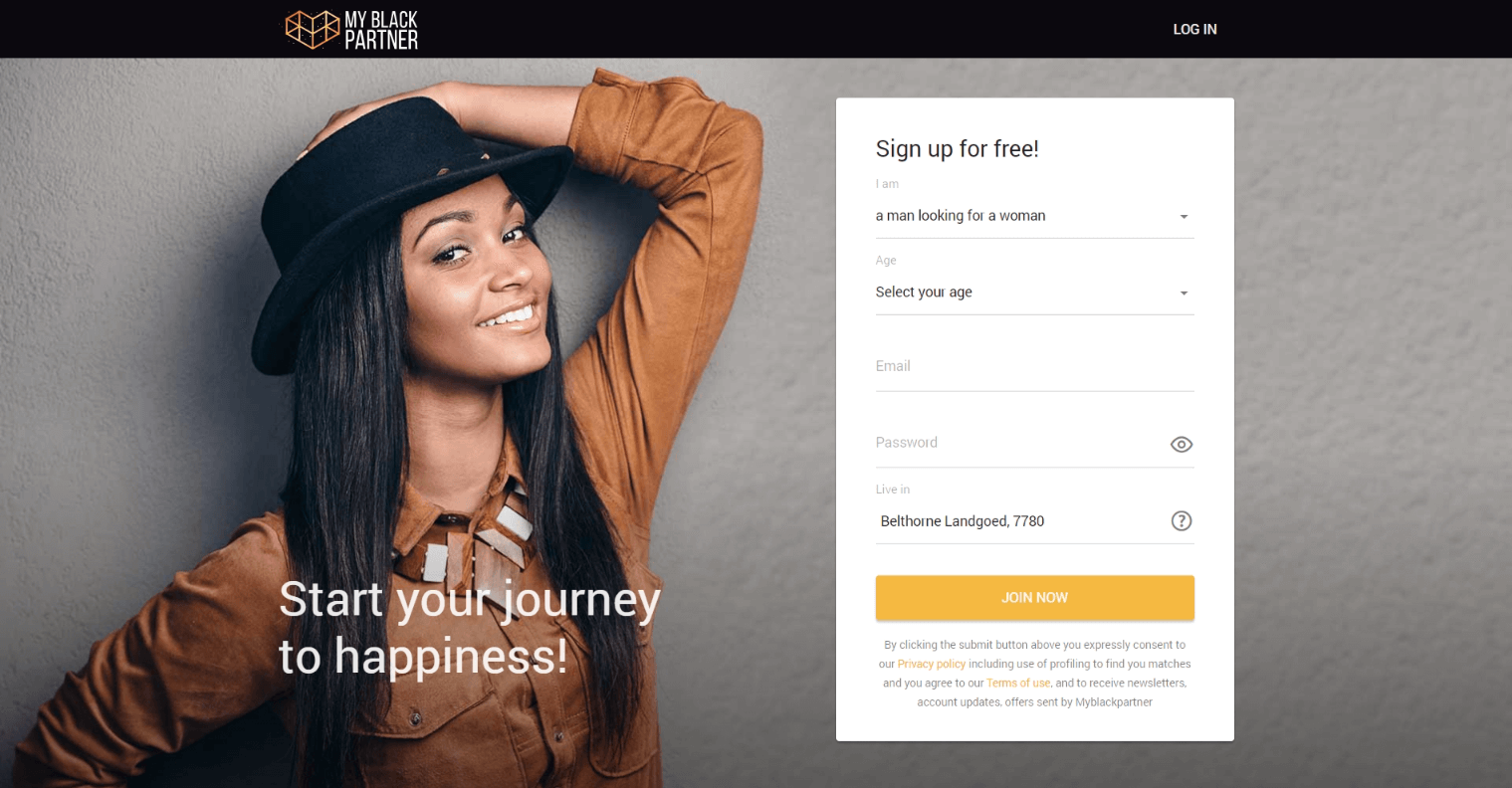Open the location help question mark icon
1512x788 pixels.
pos(1182,520)
